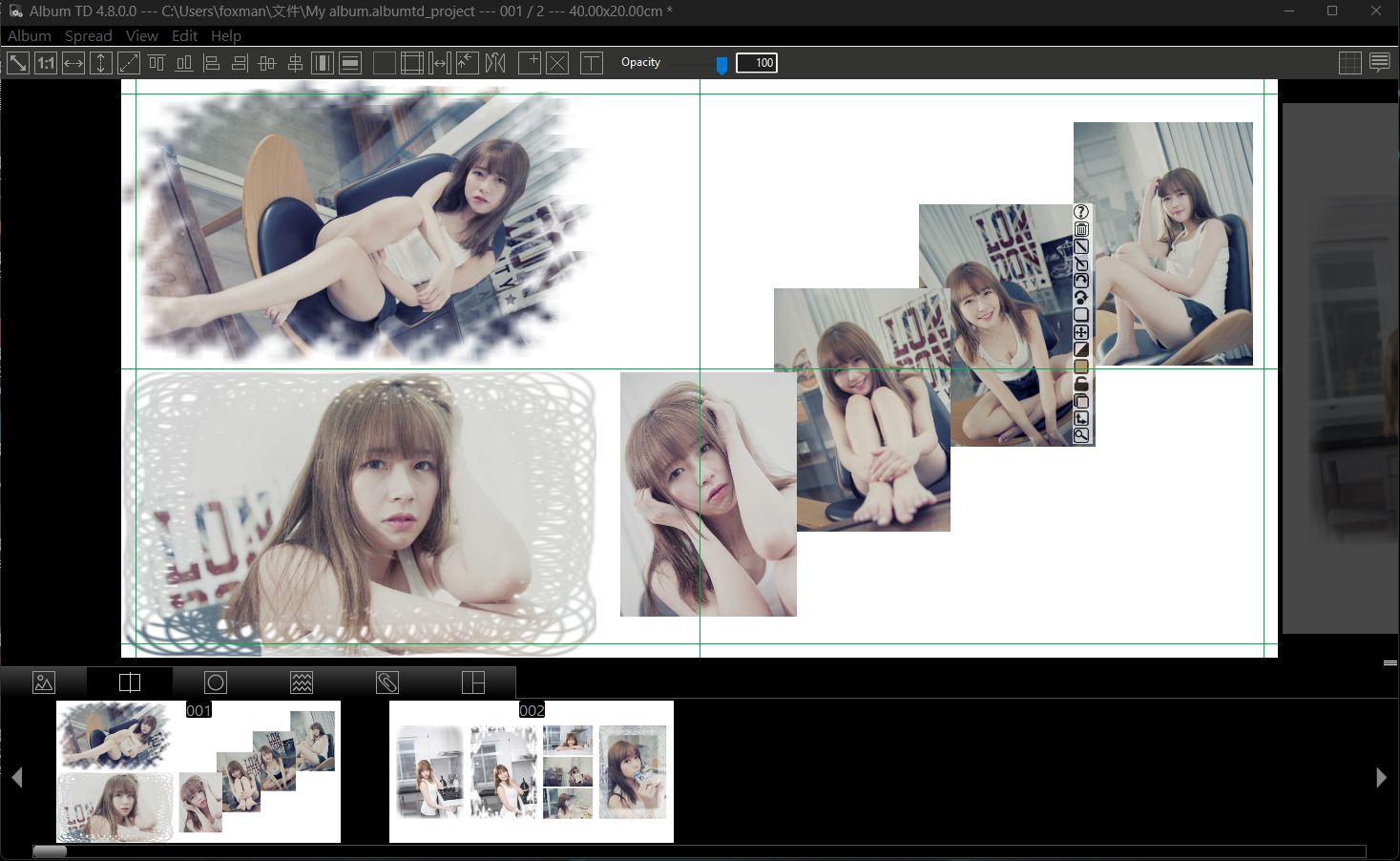
Task: Switch to the paperclip cliparts tab
Action: [x=387, y=682]
